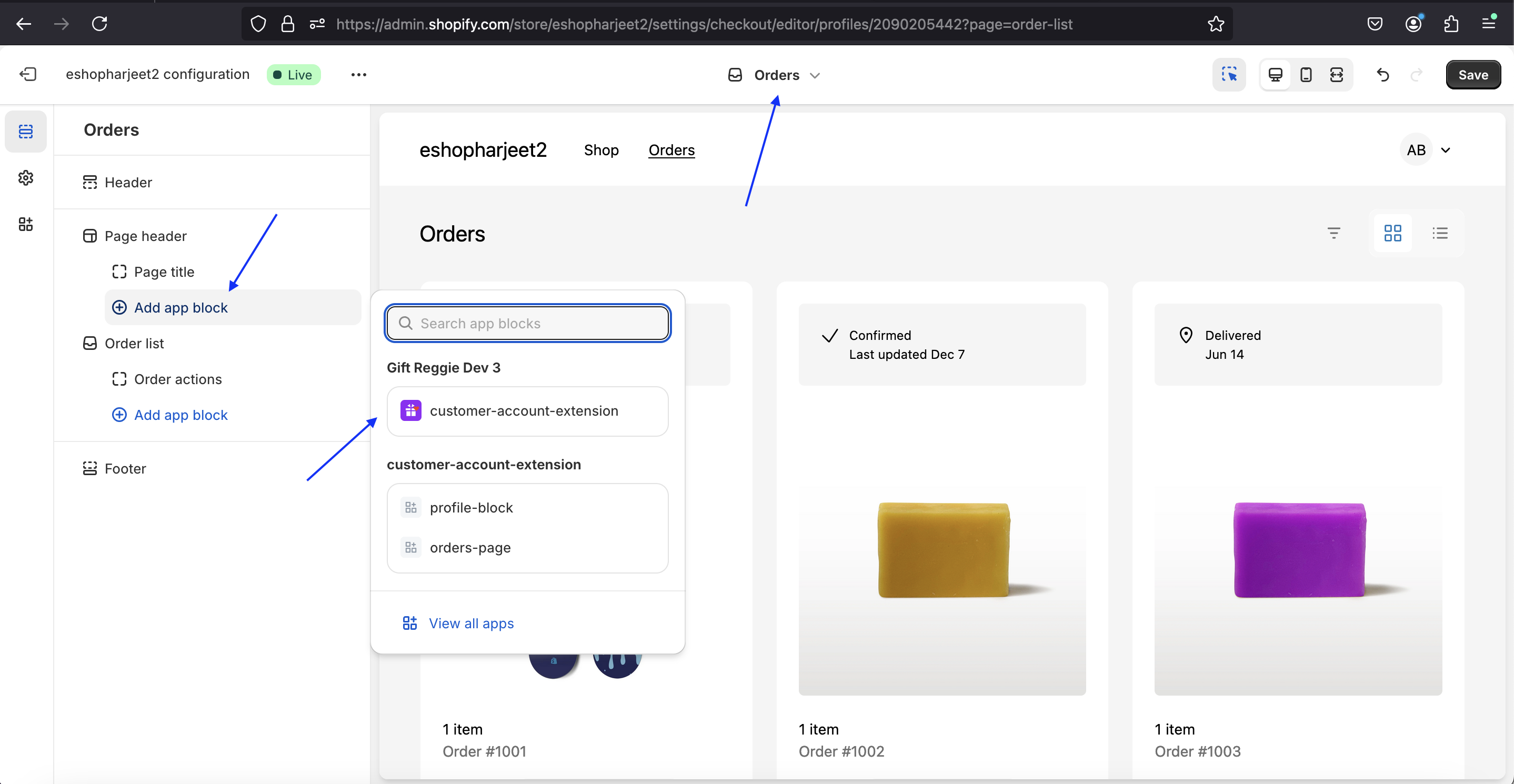Switch orders to grid view
The image size is (1514, 784).
pyautogui.click(x=1392, y=233)
